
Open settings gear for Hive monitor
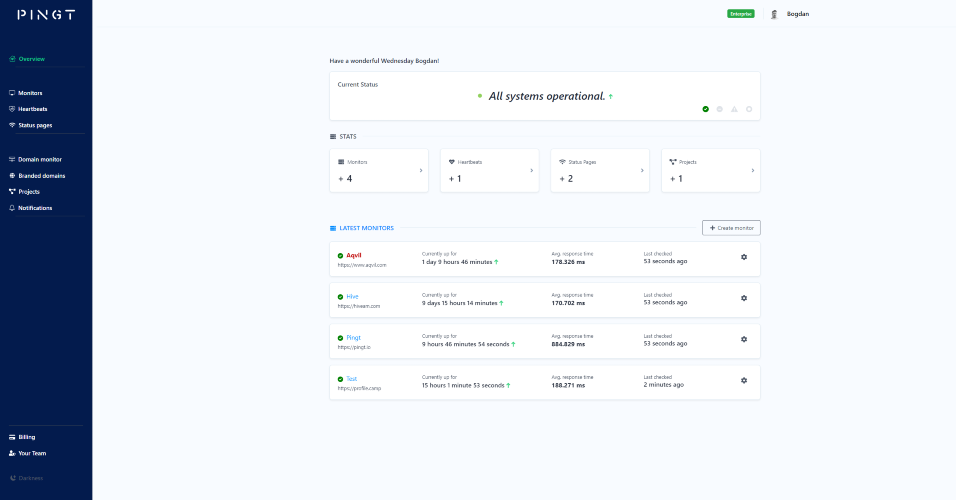744,298
